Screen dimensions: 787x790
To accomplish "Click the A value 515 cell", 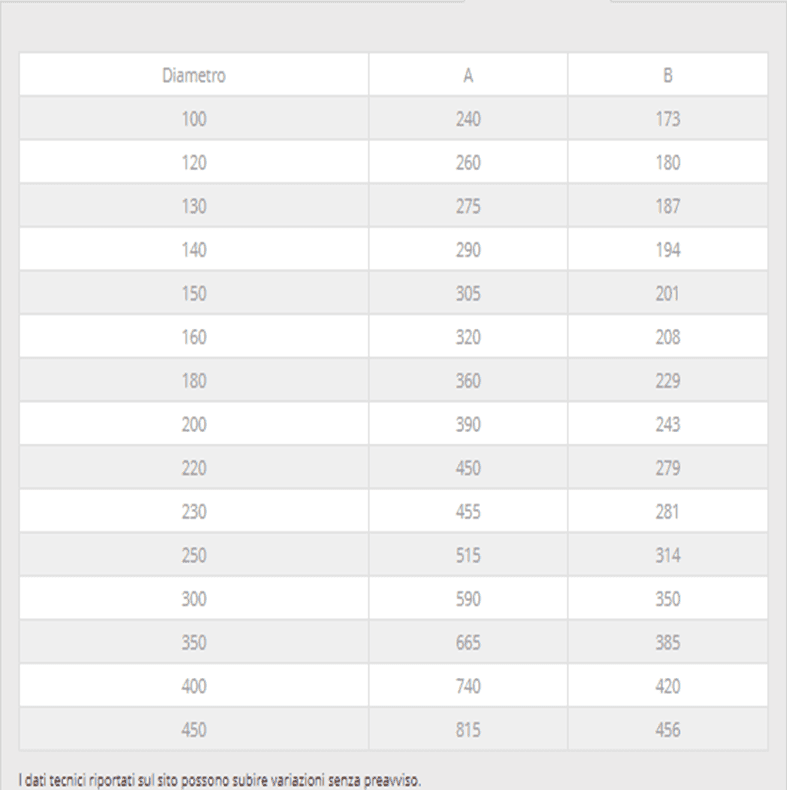I will 468,555.
